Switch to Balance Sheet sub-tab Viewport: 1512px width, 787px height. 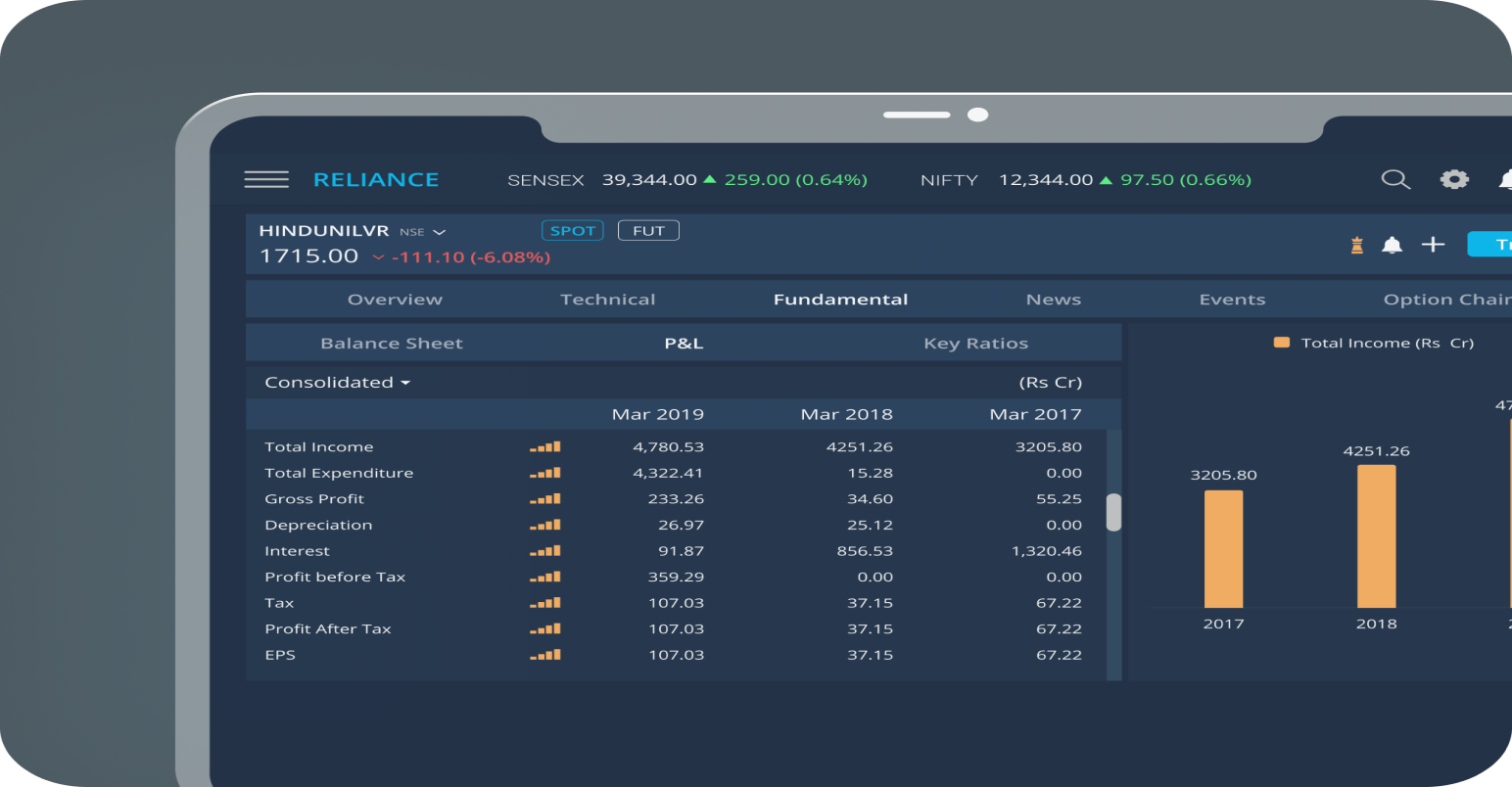pos(392,344)
